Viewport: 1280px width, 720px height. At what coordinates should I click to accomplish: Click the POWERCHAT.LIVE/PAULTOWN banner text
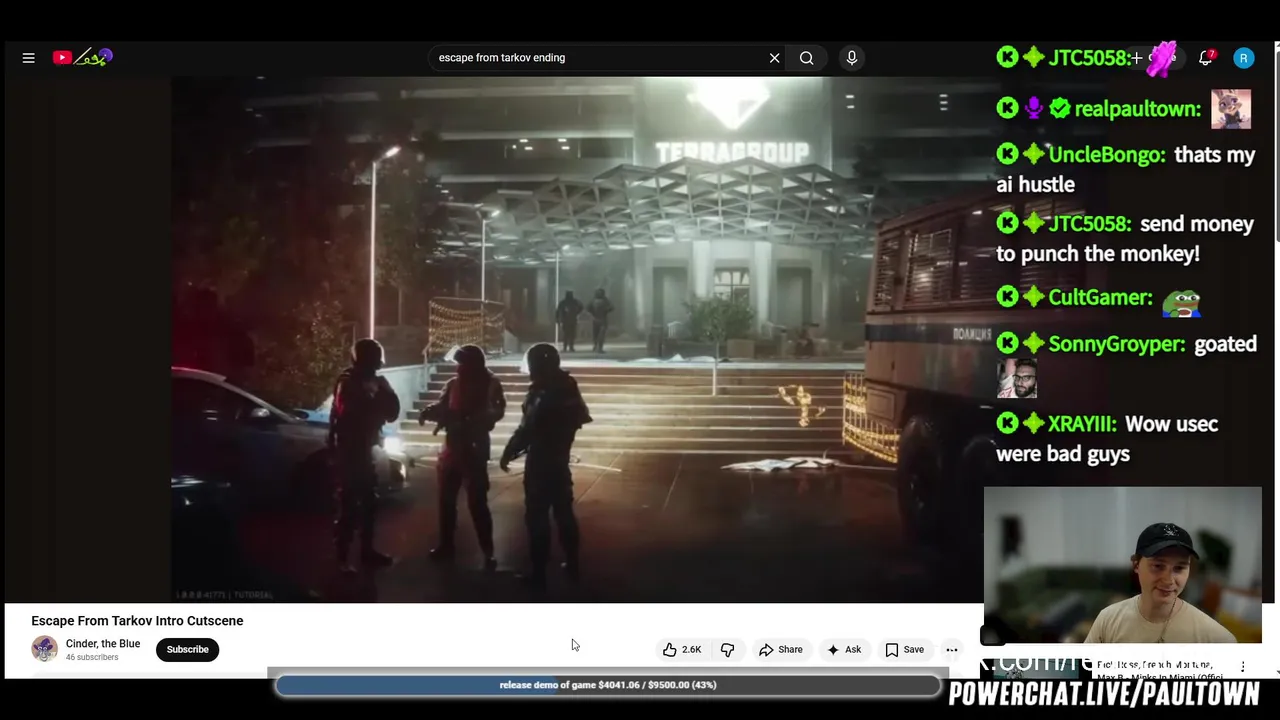(1104, 694)
